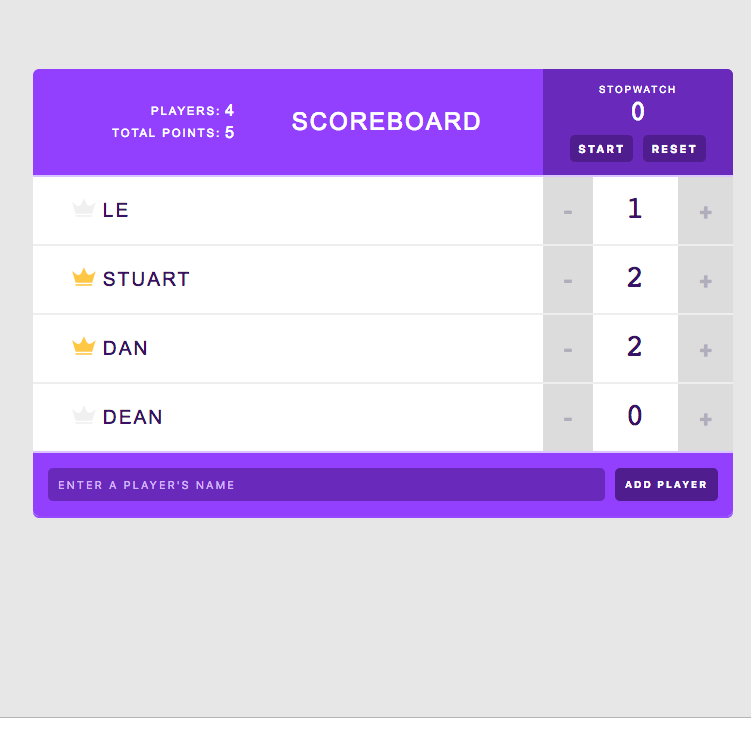
Task: Increment DAN's score
Action: [705, 349]
